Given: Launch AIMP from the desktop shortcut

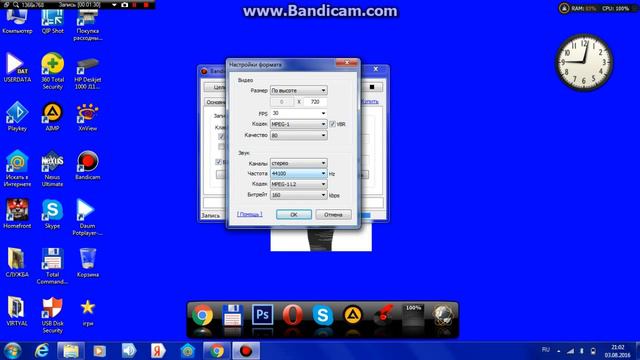Looking at the screenshot, I should point(52,117).
